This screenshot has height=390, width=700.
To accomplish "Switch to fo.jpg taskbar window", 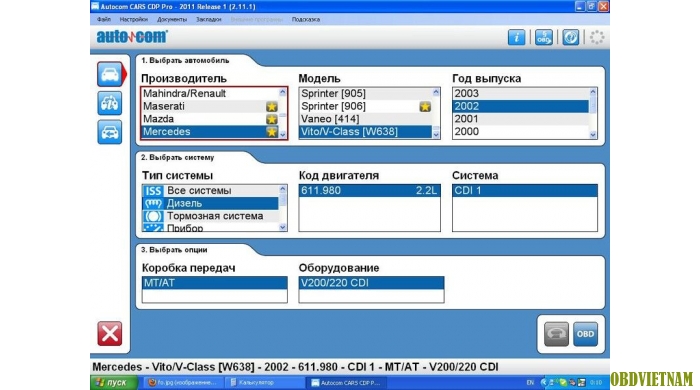I will (183, 383).
